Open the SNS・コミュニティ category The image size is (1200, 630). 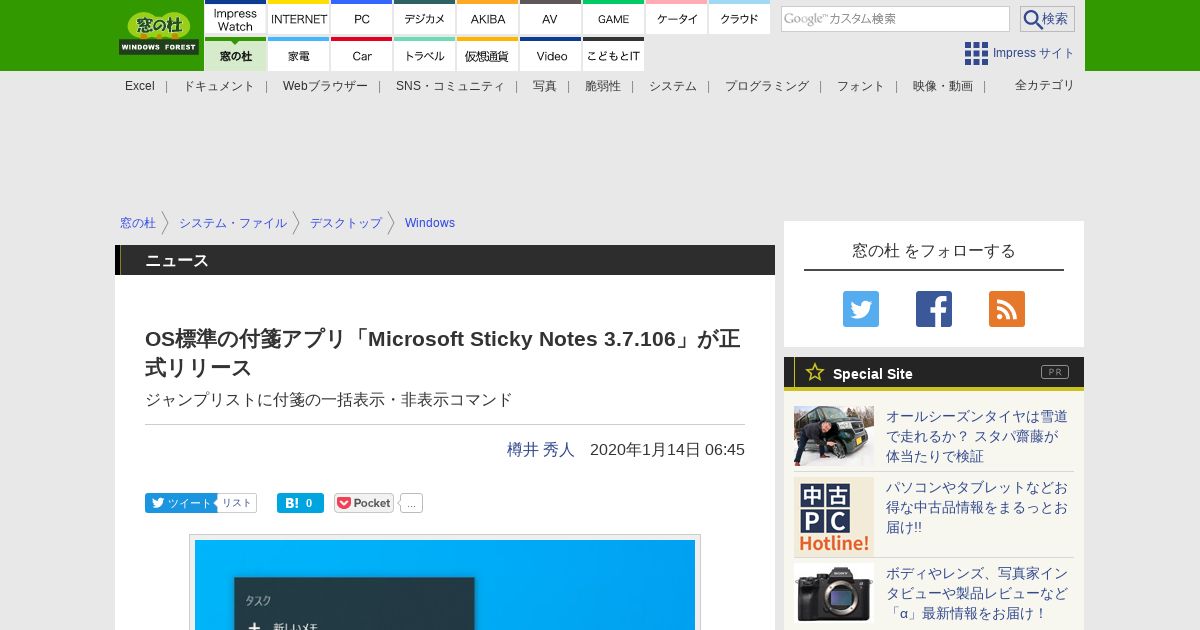coord(450,86)
